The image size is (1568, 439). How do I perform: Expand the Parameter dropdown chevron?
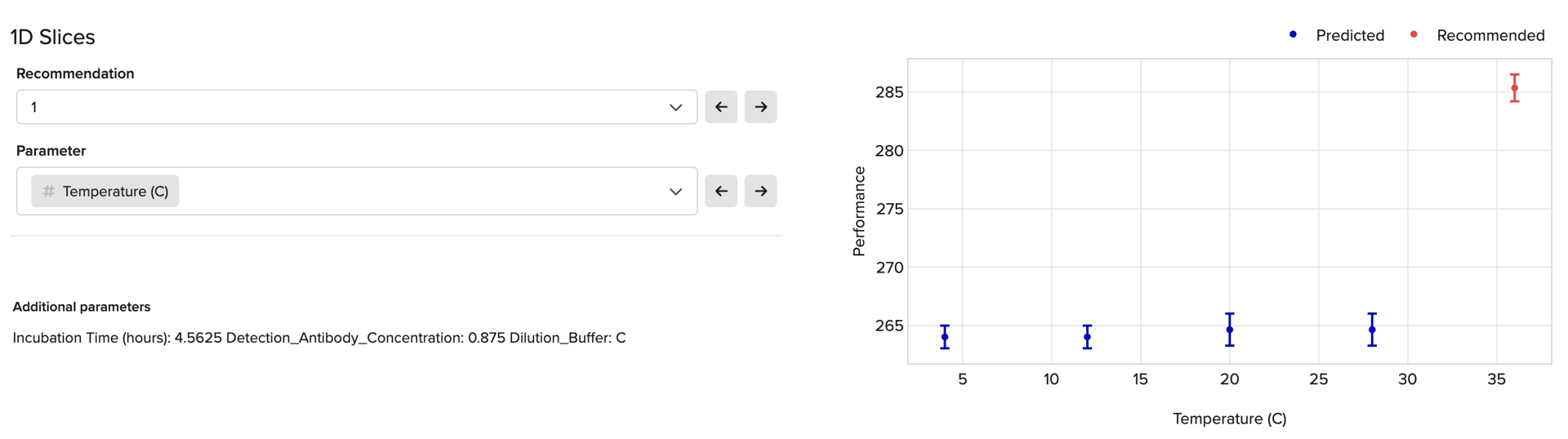(675, 191)
